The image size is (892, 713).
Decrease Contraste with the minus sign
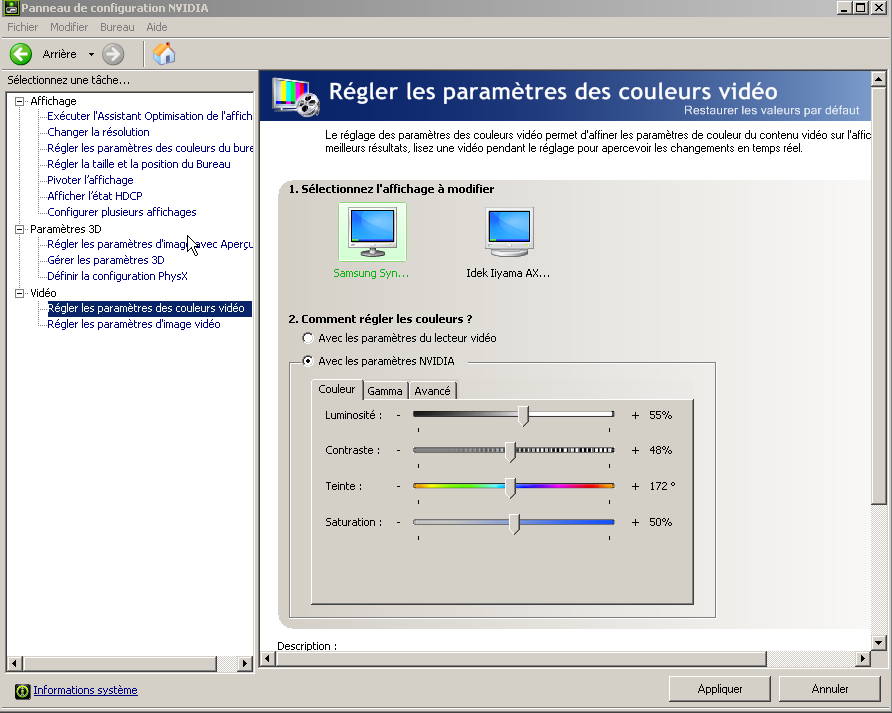[398, 450]
